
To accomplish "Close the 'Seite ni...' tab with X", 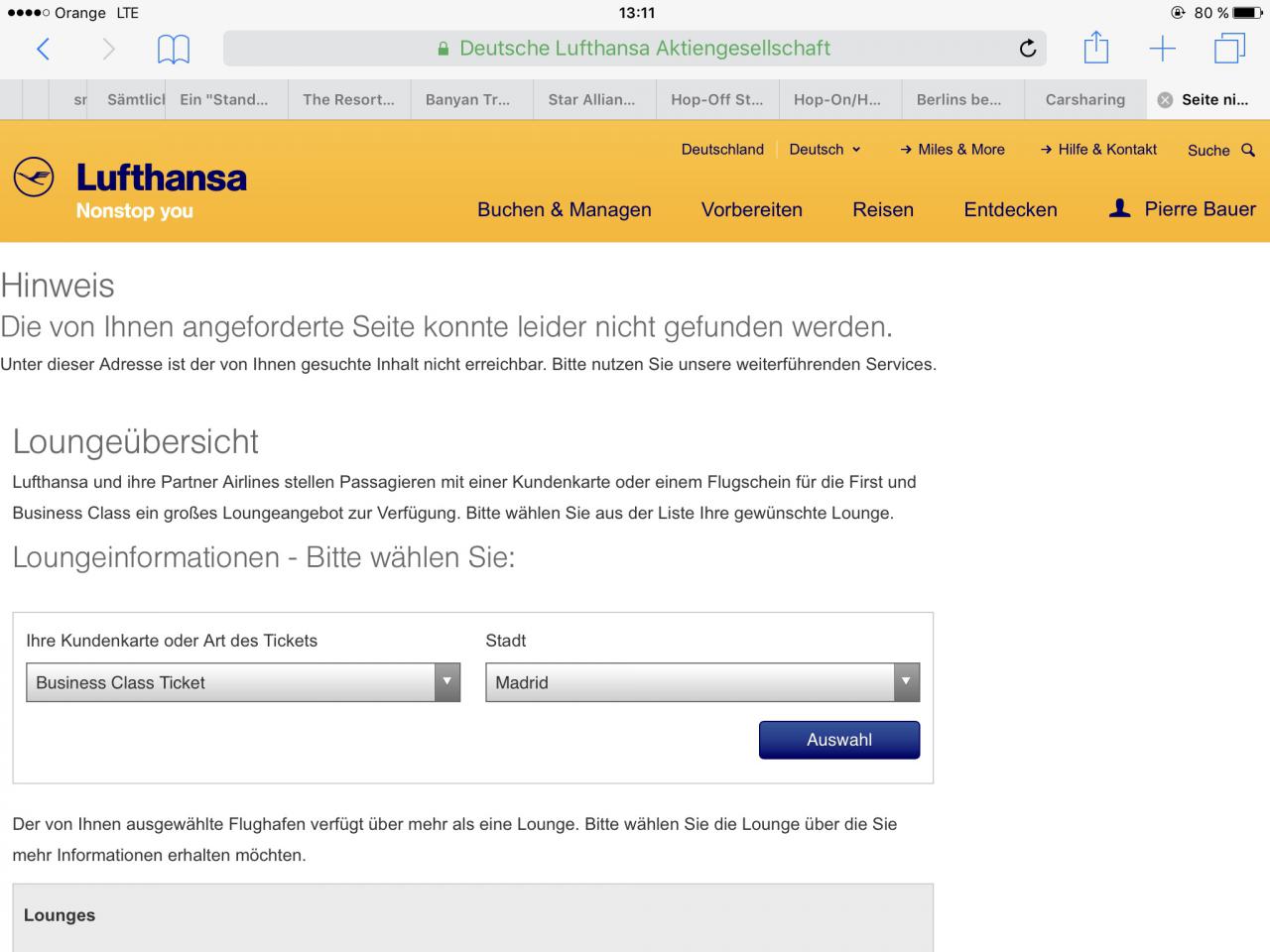I will pyautogui.click(x=1165, y=99).
